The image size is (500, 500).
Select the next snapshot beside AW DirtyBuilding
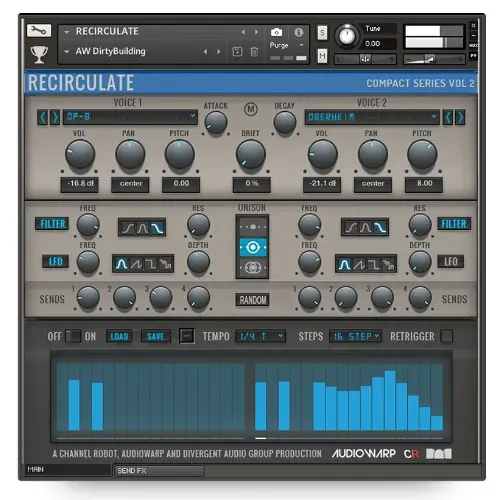pos(219,52)
